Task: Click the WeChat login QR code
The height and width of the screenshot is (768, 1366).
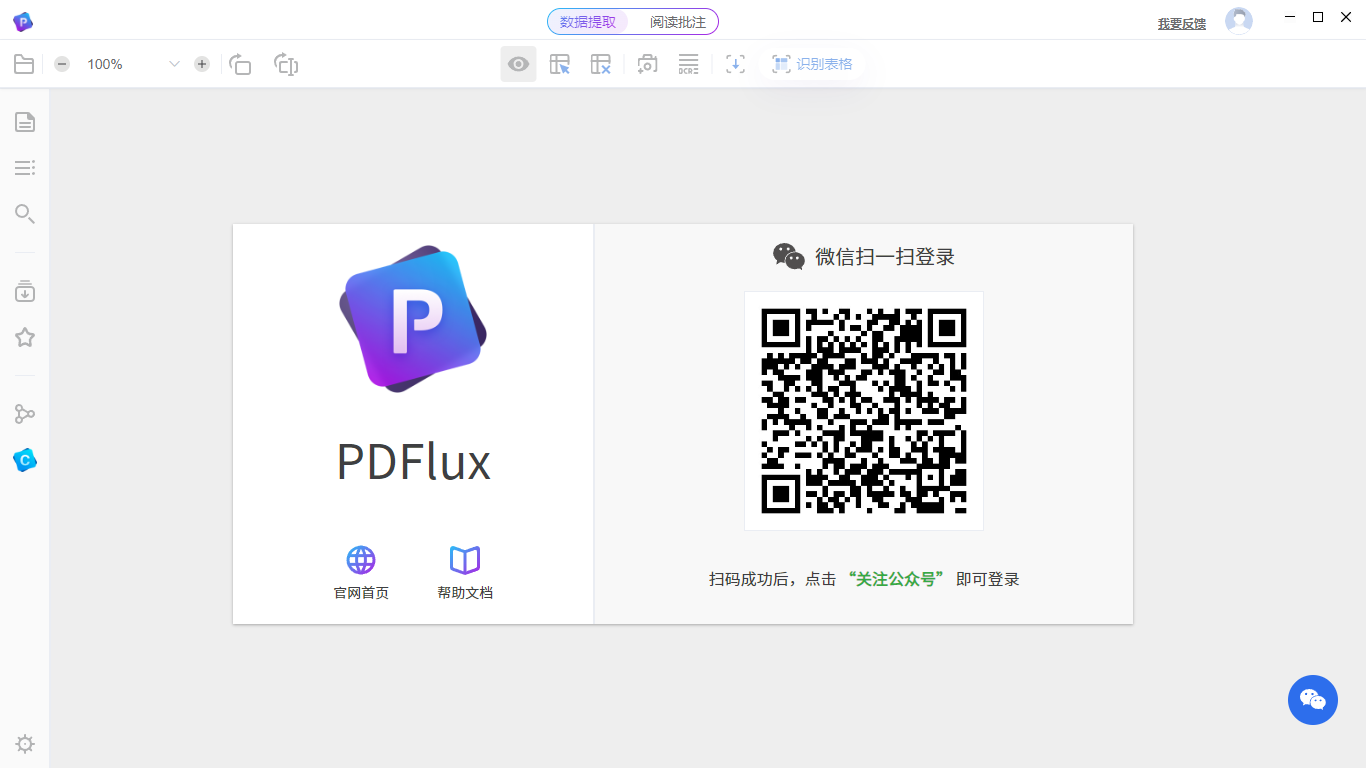Action: tap(864, 411)
